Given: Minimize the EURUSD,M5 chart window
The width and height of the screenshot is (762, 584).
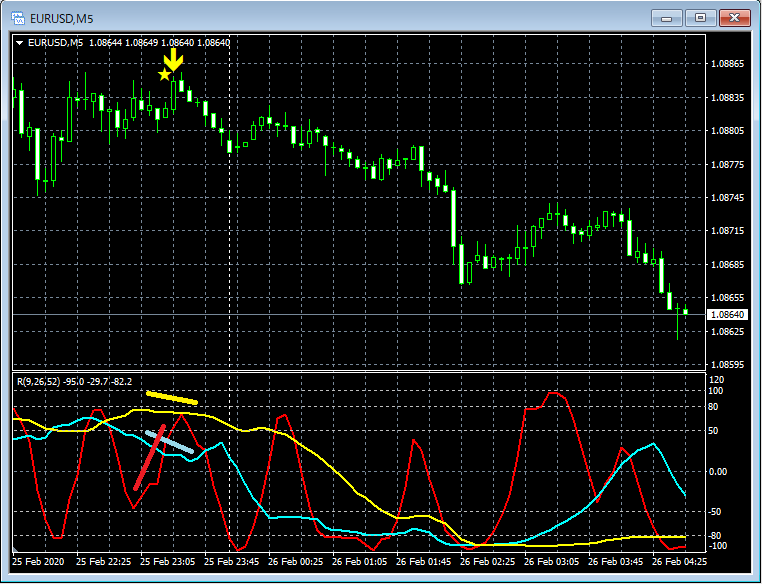Looking at the screenshot, I should 667,18.
